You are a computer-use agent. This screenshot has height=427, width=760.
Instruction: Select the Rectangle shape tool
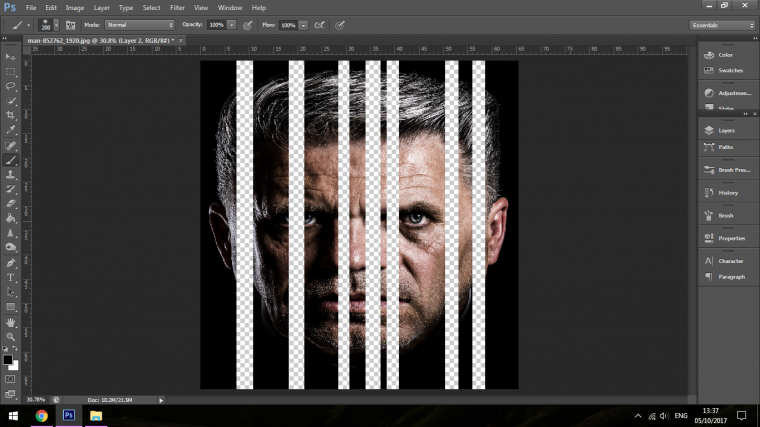(x=10, y=307)
